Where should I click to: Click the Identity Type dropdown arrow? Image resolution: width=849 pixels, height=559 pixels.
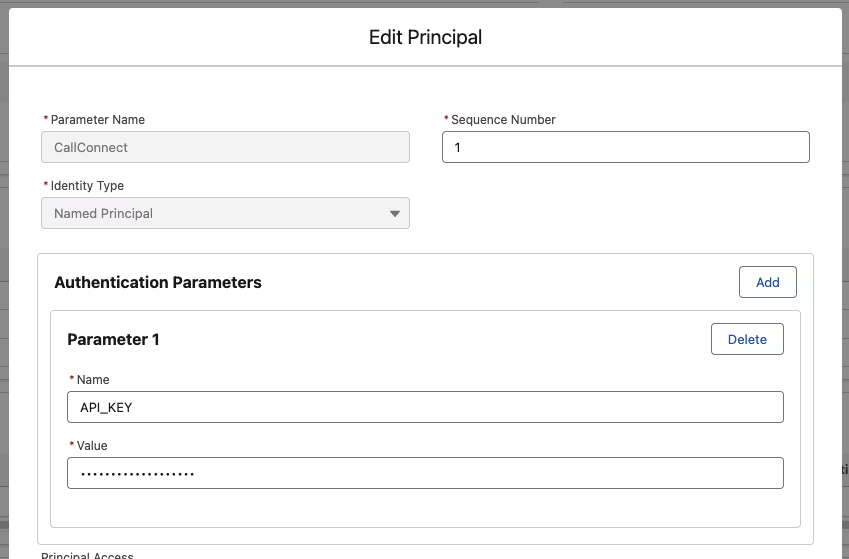(x=395, y=213)
